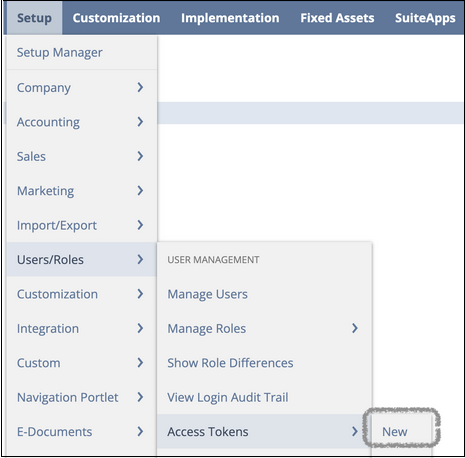Open the Implementation menu
This screenshot has width=465, height=458.
pos(230,18)
